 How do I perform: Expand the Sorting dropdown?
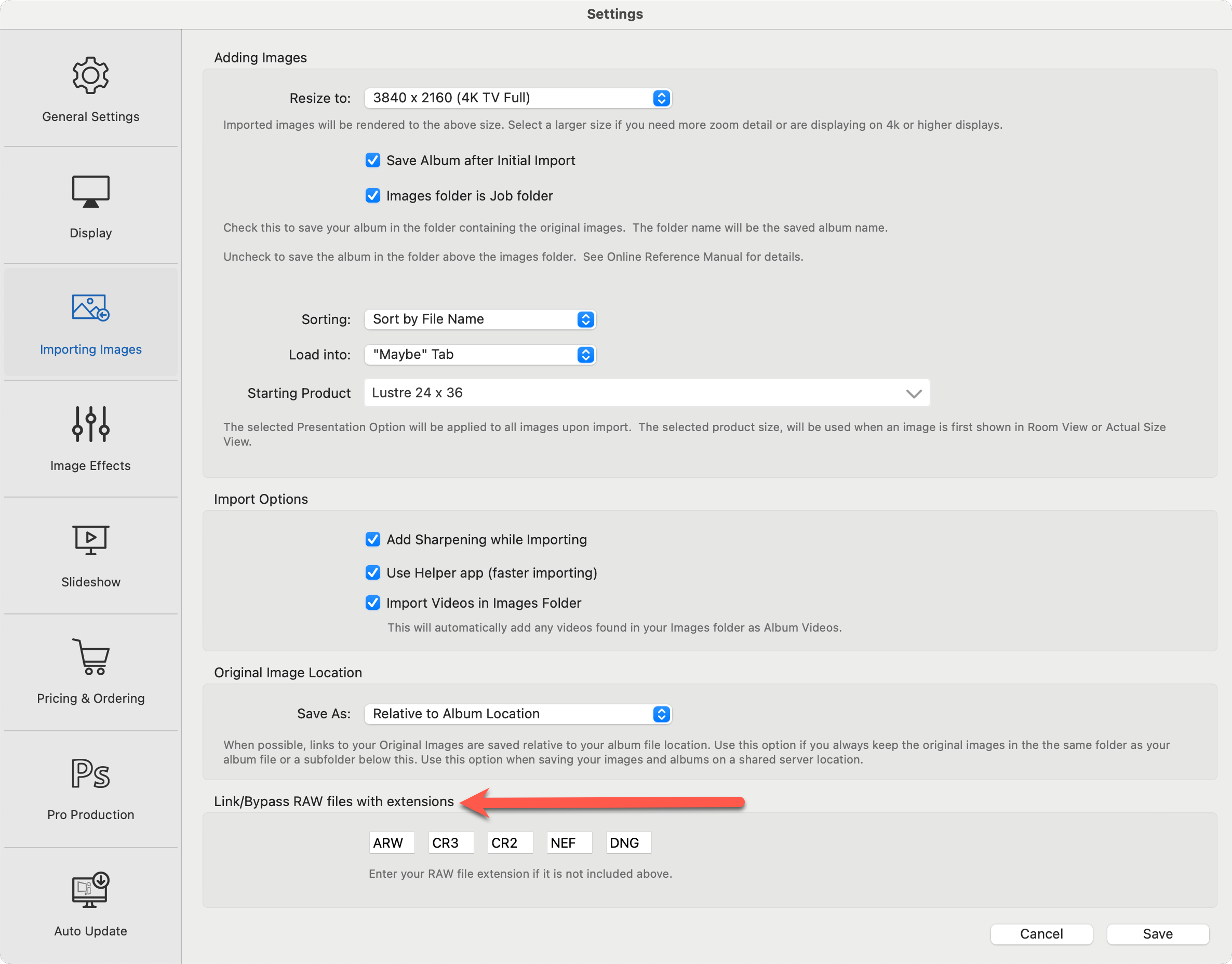(x=480, y=319)
